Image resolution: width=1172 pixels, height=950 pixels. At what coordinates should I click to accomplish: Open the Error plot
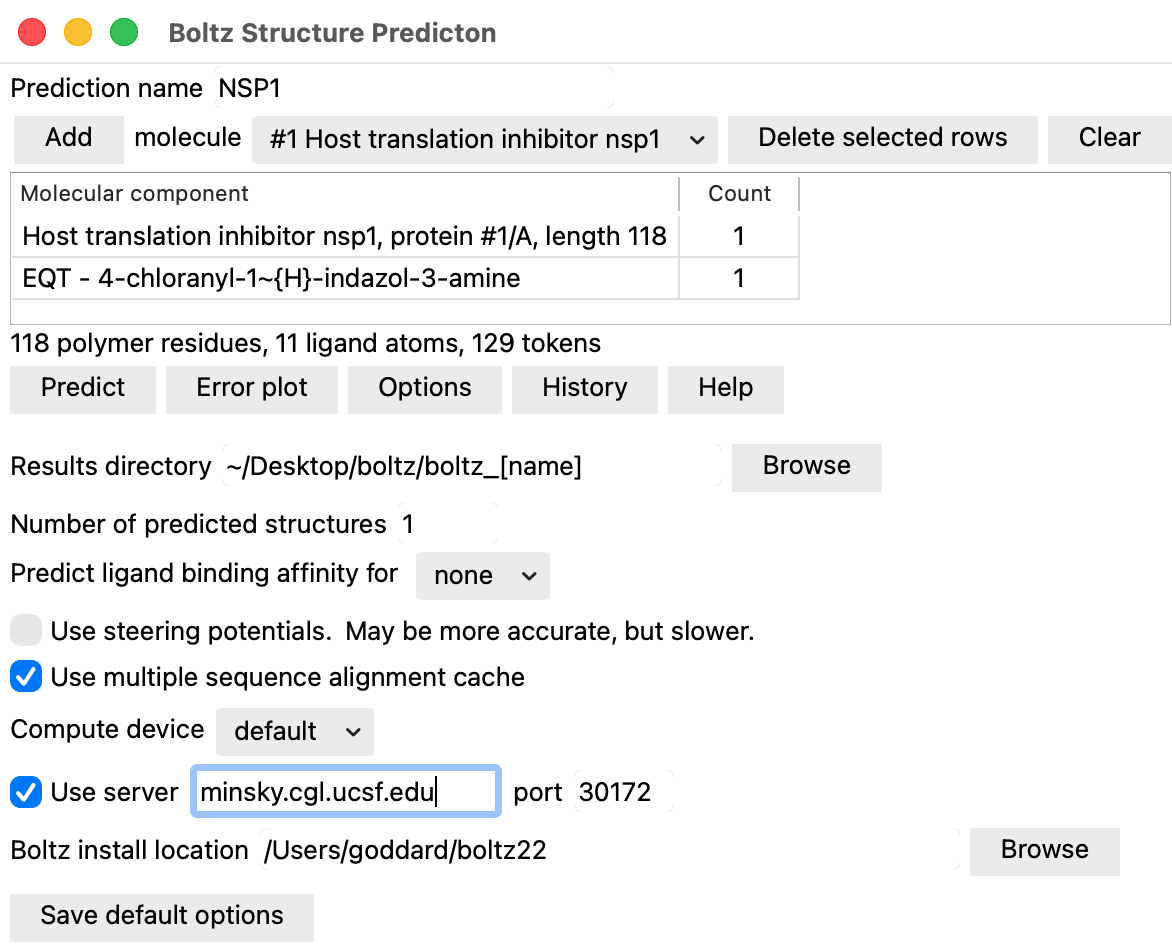(x=252, y=388)
